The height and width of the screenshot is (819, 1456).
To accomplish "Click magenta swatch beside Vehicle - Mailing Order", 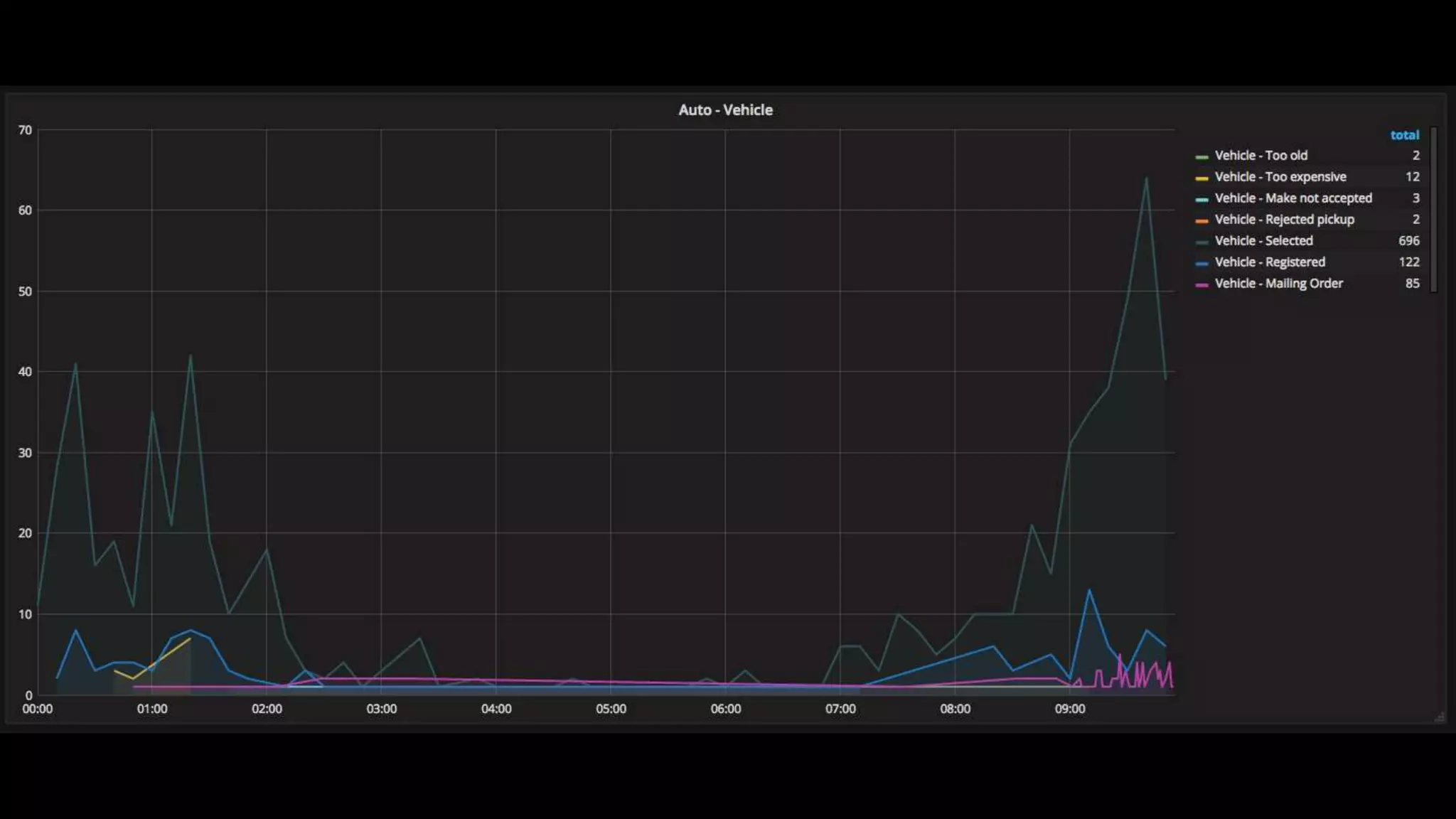I will pyautogui.click(x=1201, y=284).
